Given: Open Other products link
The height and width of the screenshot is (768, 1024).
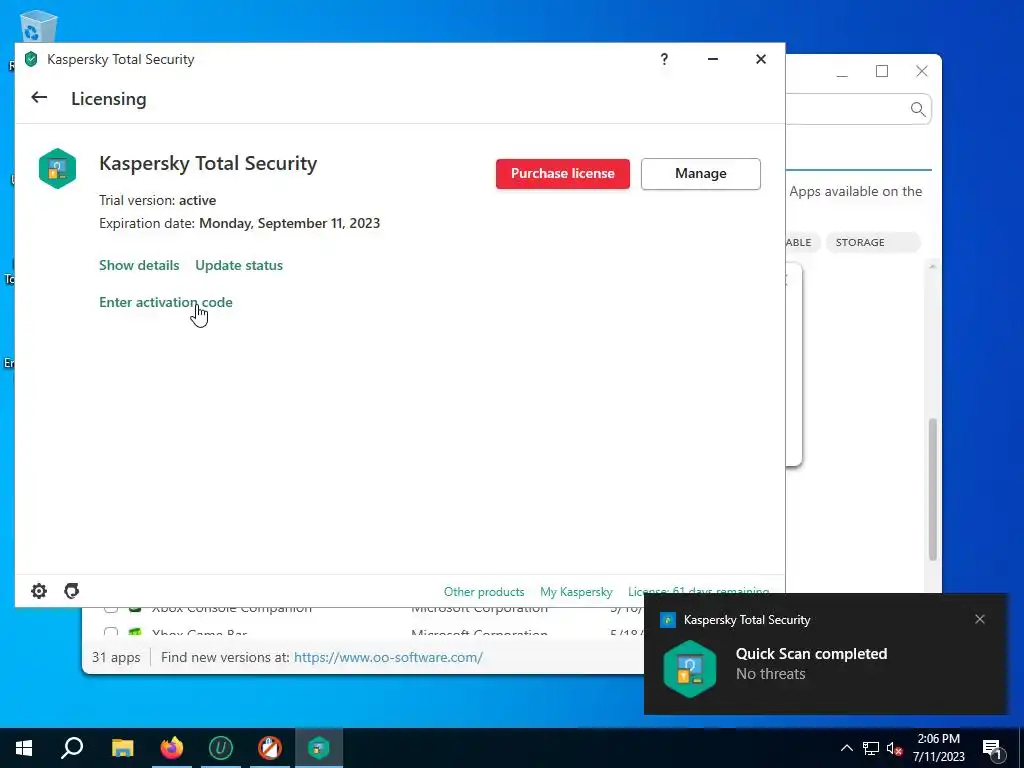Looking at the screenshot, I should pos(484,592).
